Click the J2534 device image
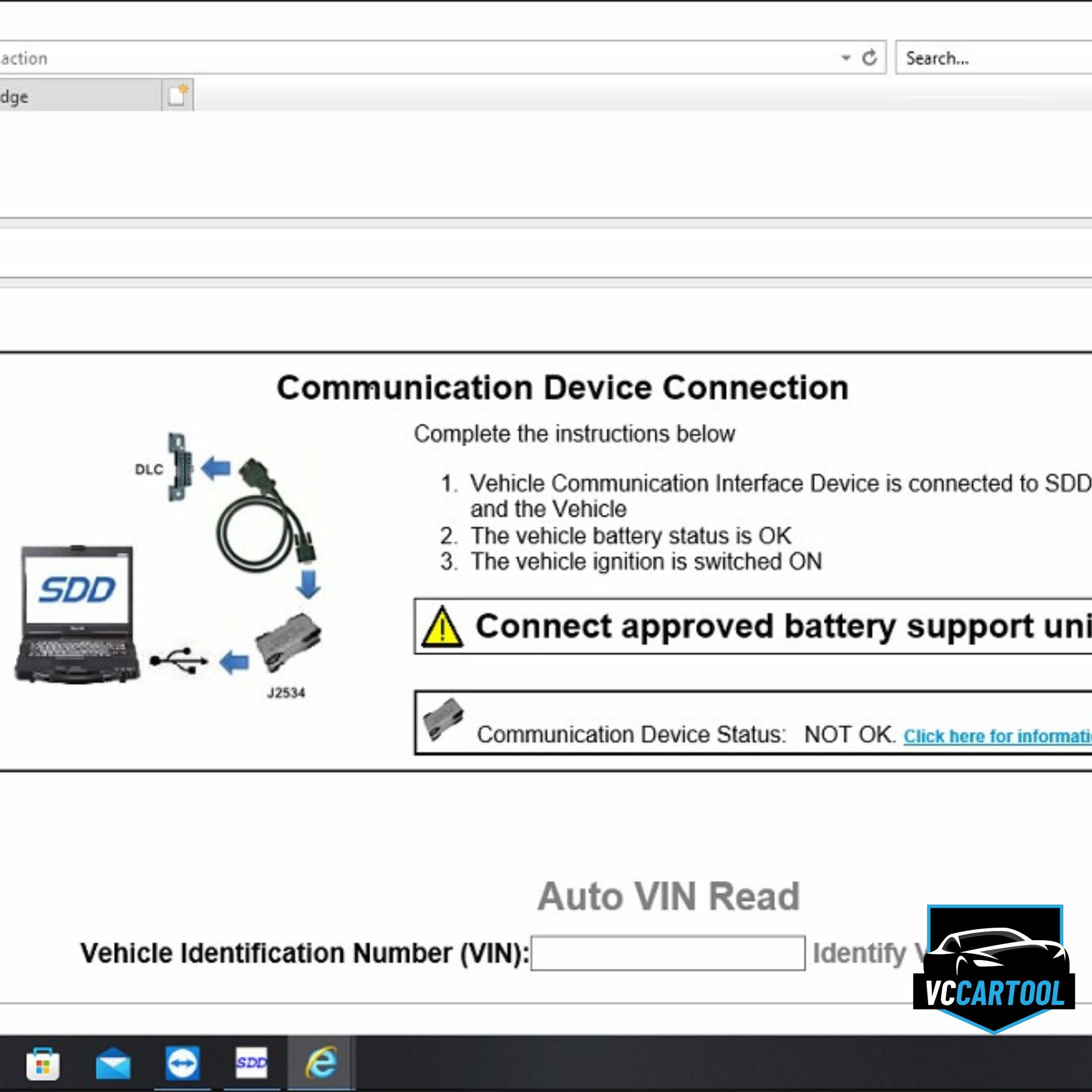The width and height of the screenshot is (1092, 1092). tap(288, 643)
